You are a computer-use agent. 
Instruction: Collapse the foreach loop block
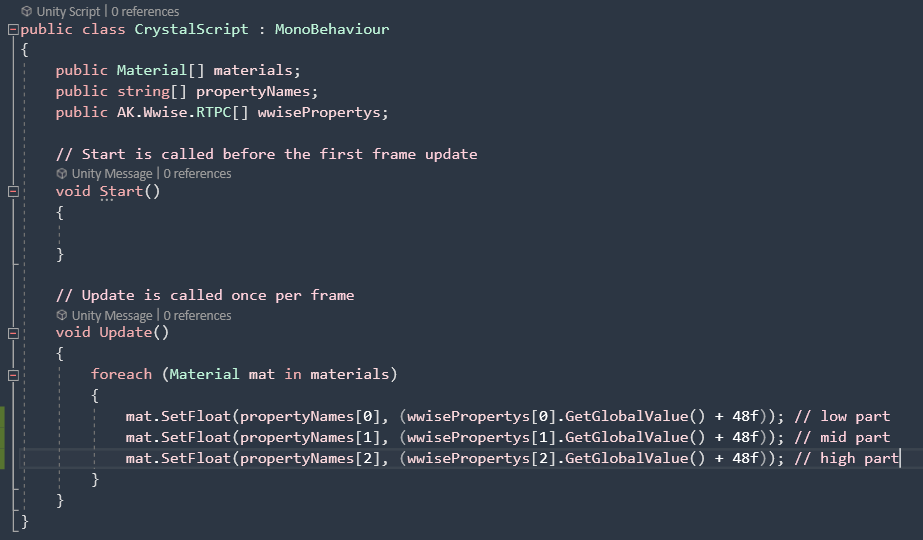(13, 375)
